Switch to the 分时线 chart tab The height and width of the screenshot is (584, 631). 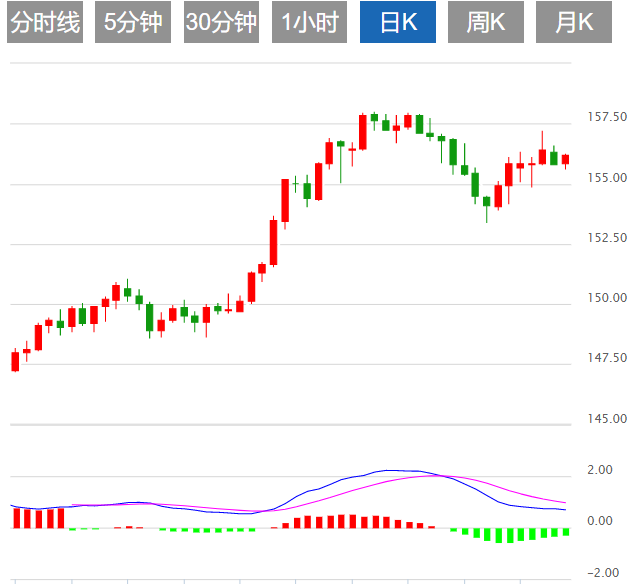[45, 22]
